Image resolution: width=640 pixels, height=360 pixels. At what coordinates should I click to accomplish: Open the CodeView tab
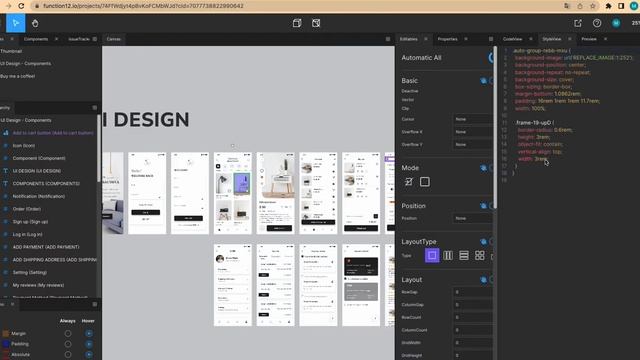click(512, 39)
